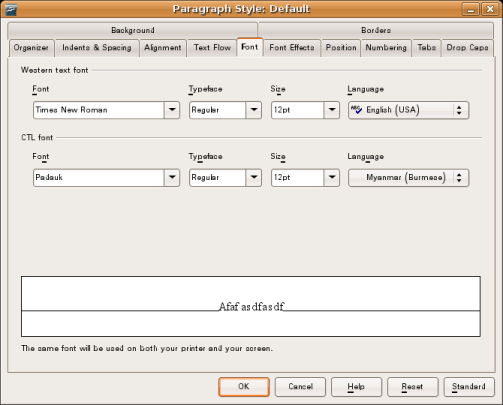503x405 pixels.
Task: Expand the CTL font Size dropdown
Action: coord(332,177)
